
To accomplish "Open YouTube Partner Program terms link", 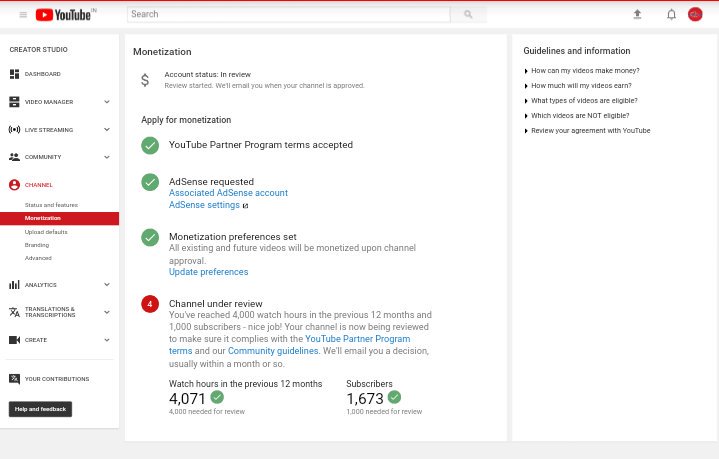I will click(358, 339).
